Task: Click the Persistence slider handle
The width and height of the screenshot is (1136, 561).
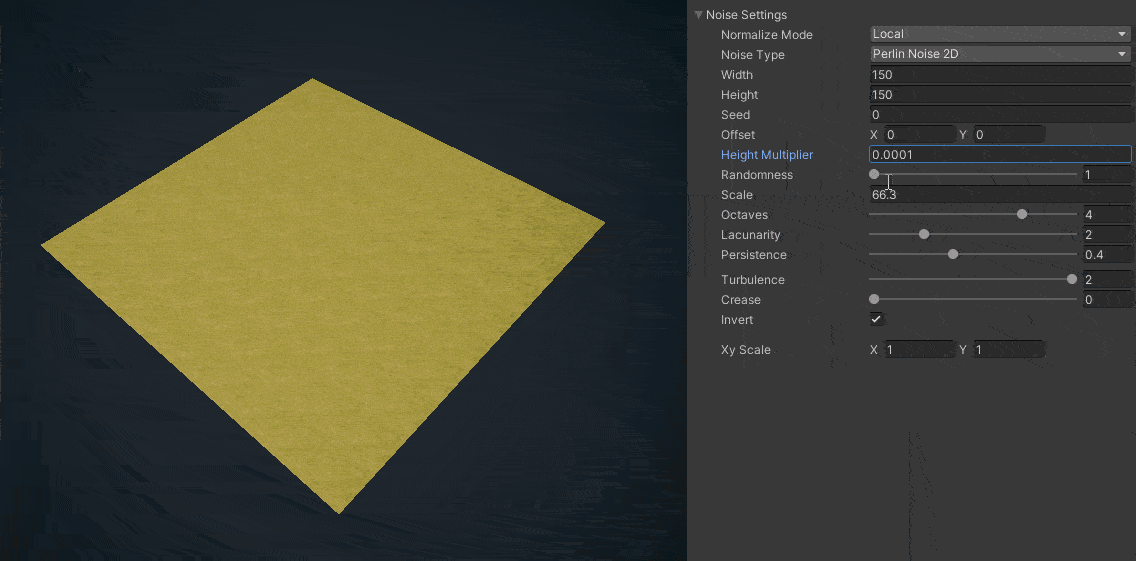Action: click(953, 254)
